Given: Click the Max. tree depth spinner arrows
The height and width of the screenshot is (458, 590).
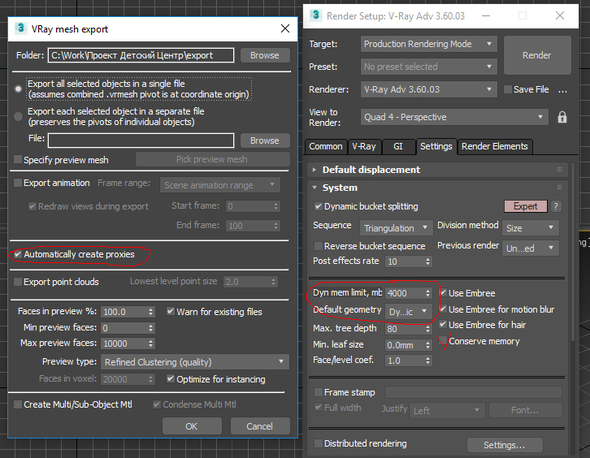Looking at the screenshot, I should coord(428,329).
